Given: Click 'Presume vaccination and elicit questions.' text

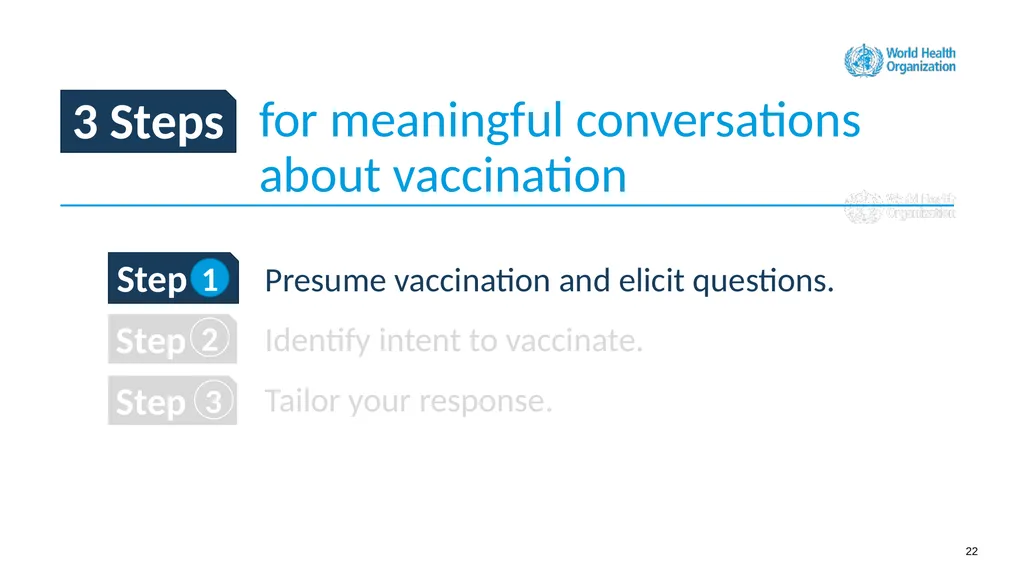Looking at the screenshot, I should (x=549, y=281).
